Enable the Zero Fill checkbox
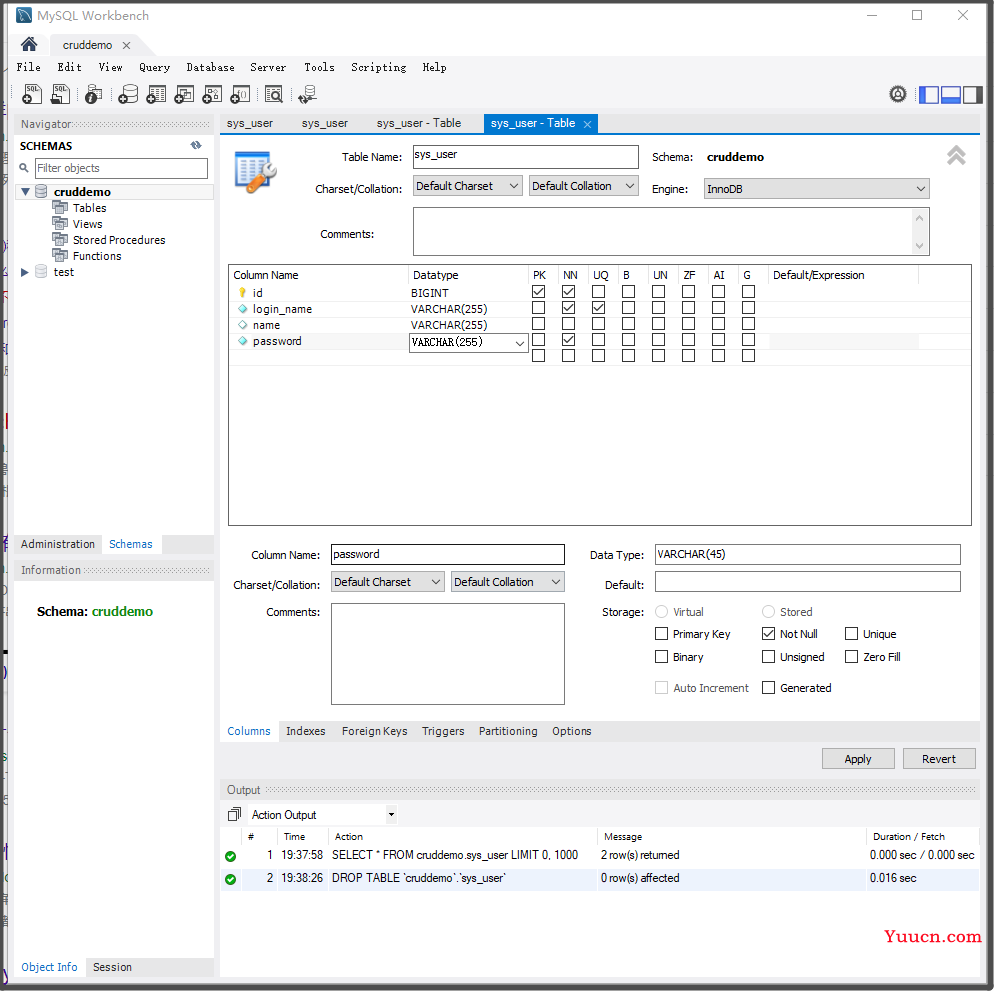The height and width of the screenshot is (991, 994). [x=851, y=656]
